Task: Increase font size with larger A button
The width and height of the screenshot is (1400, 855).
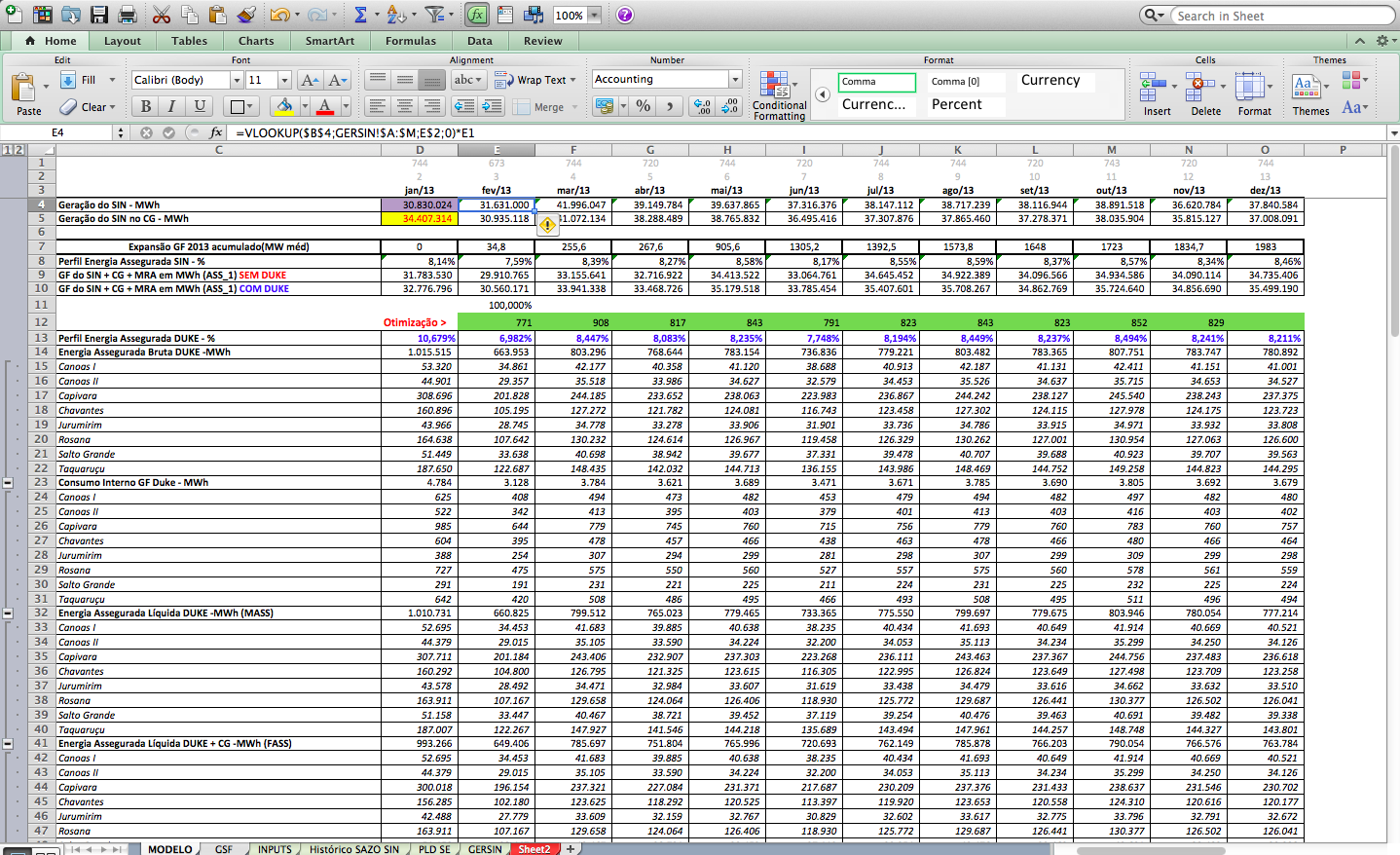Action: (x=310, y=80)
